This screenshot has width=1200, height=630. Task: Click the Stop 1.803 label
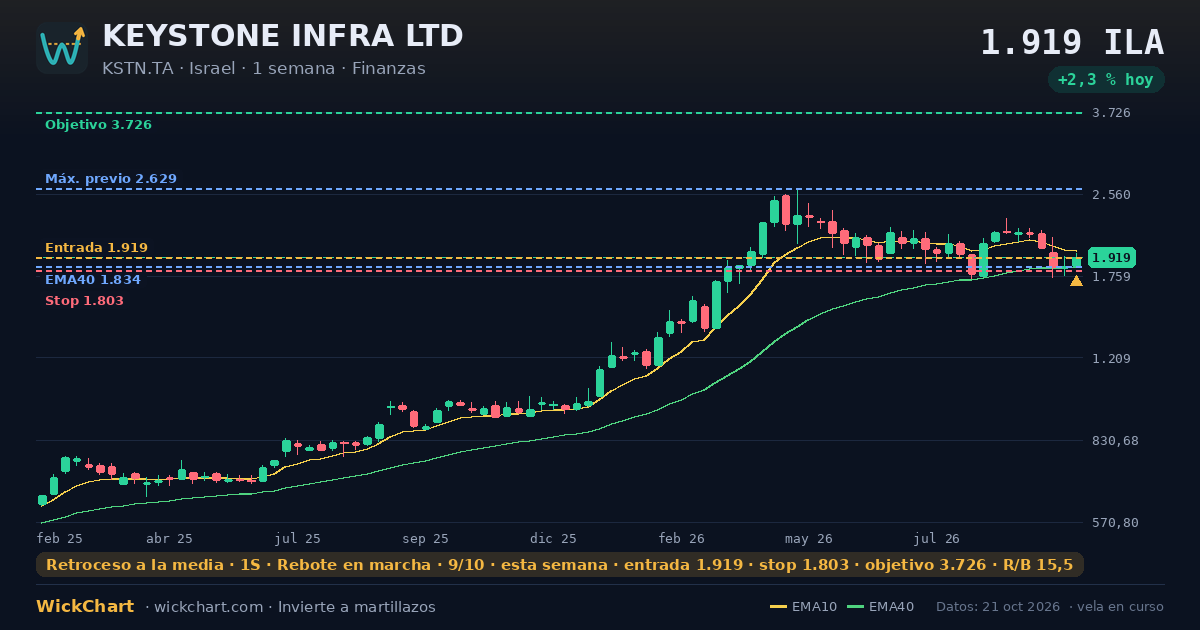coord(84,301)
